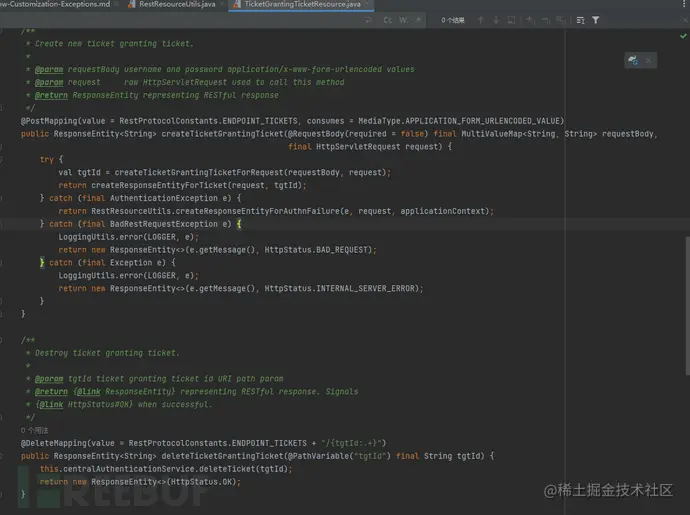The width and height of the screenshot is (690, 515).
Task: Click MediaType.APPLICATION_FORM_URLENCODED_VALUE
Action: 459,121
